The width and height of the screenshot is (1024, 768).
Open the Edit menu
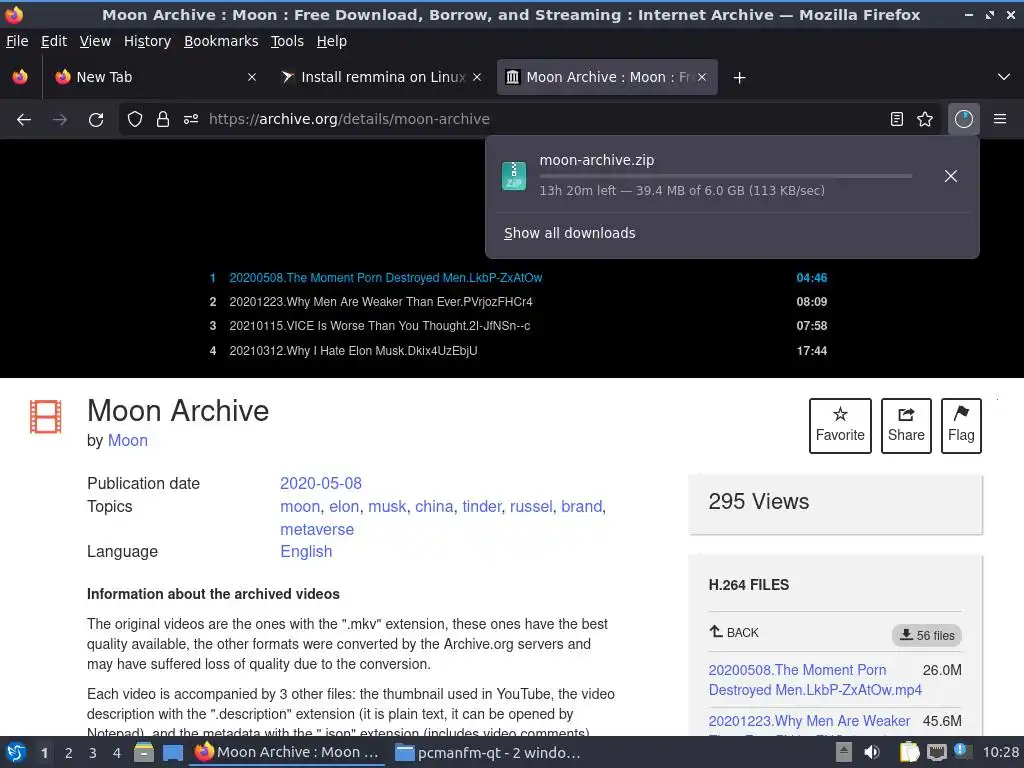click(x=54, y=41)
